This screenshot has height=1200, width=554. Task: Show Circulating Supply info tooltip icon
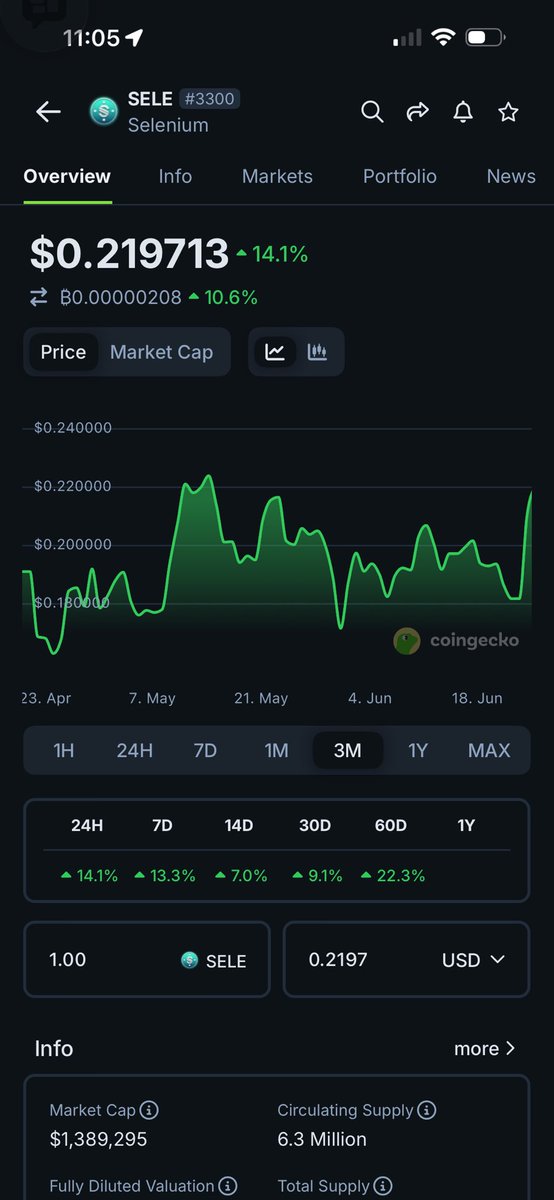point(426,1110)
